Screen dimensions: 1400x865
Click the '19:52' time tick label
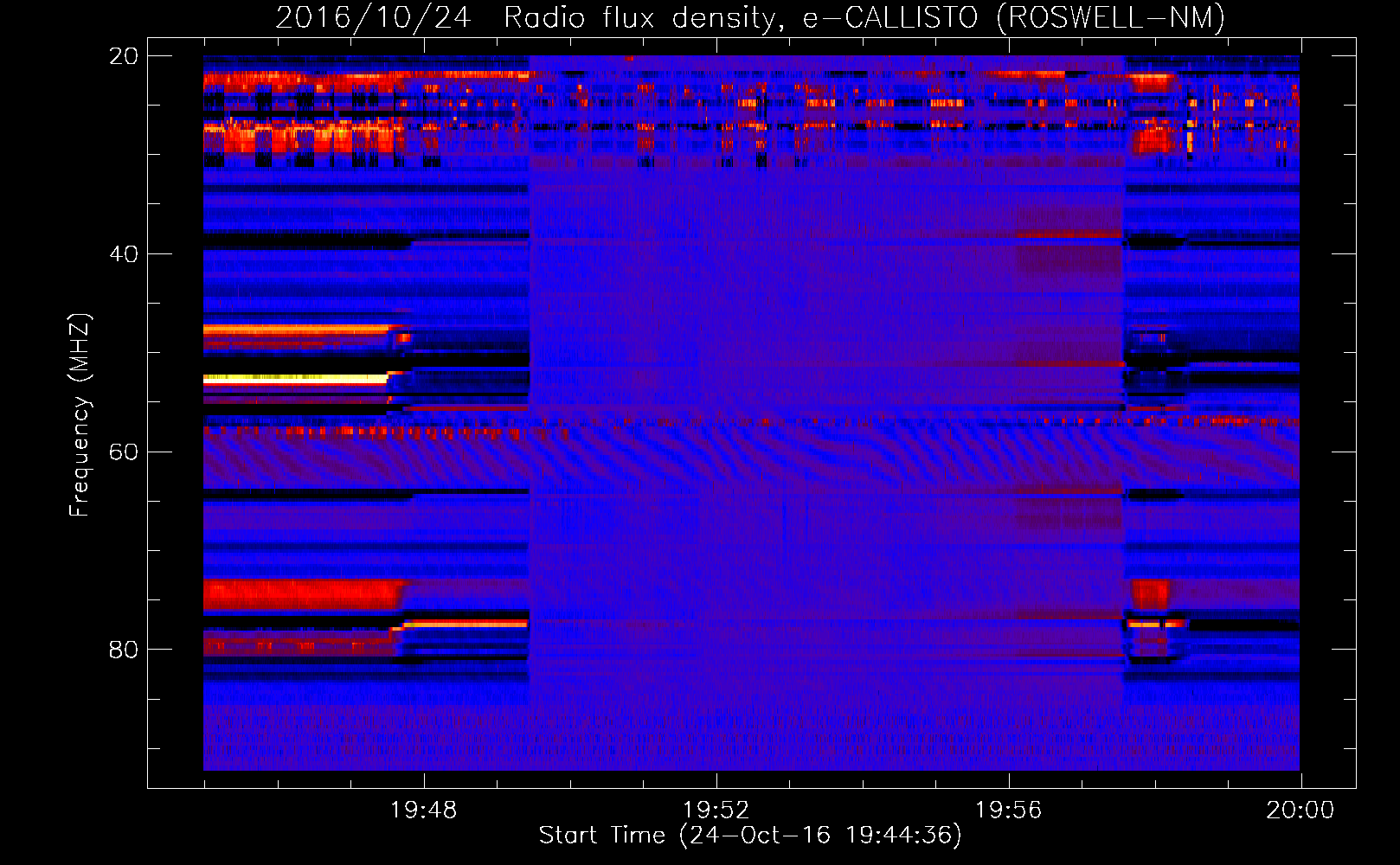pos(716,811)
